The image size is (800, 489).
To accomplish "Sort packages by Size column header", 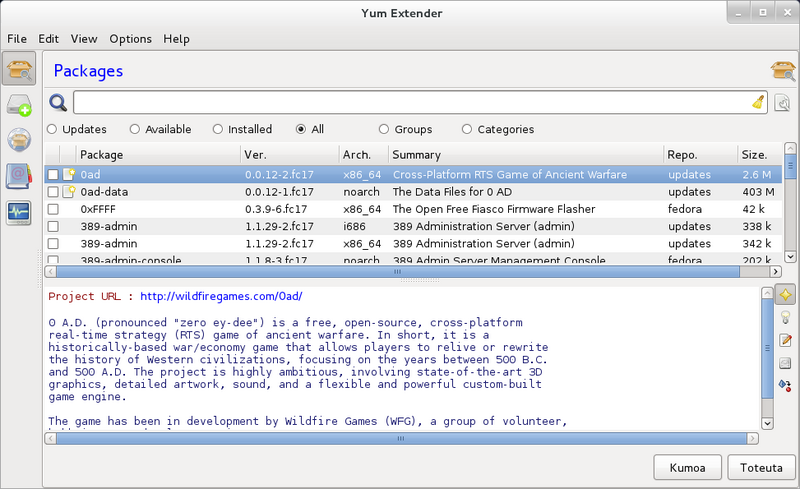I will pos(754,155).
